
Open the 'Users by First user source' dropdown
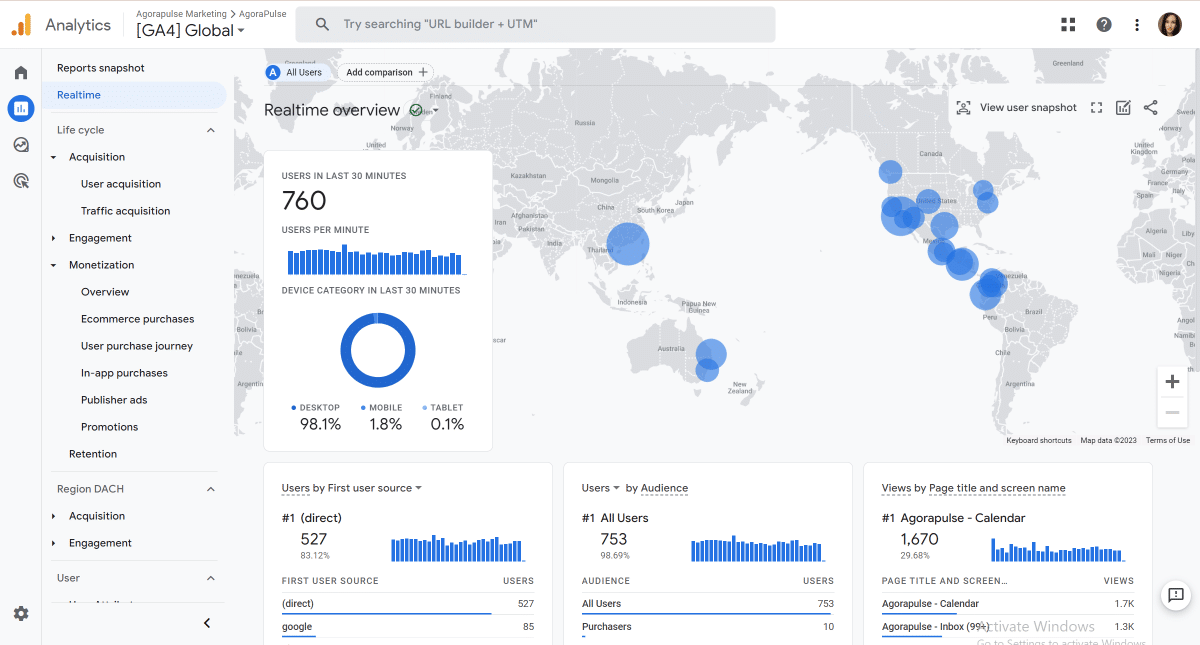352,488
